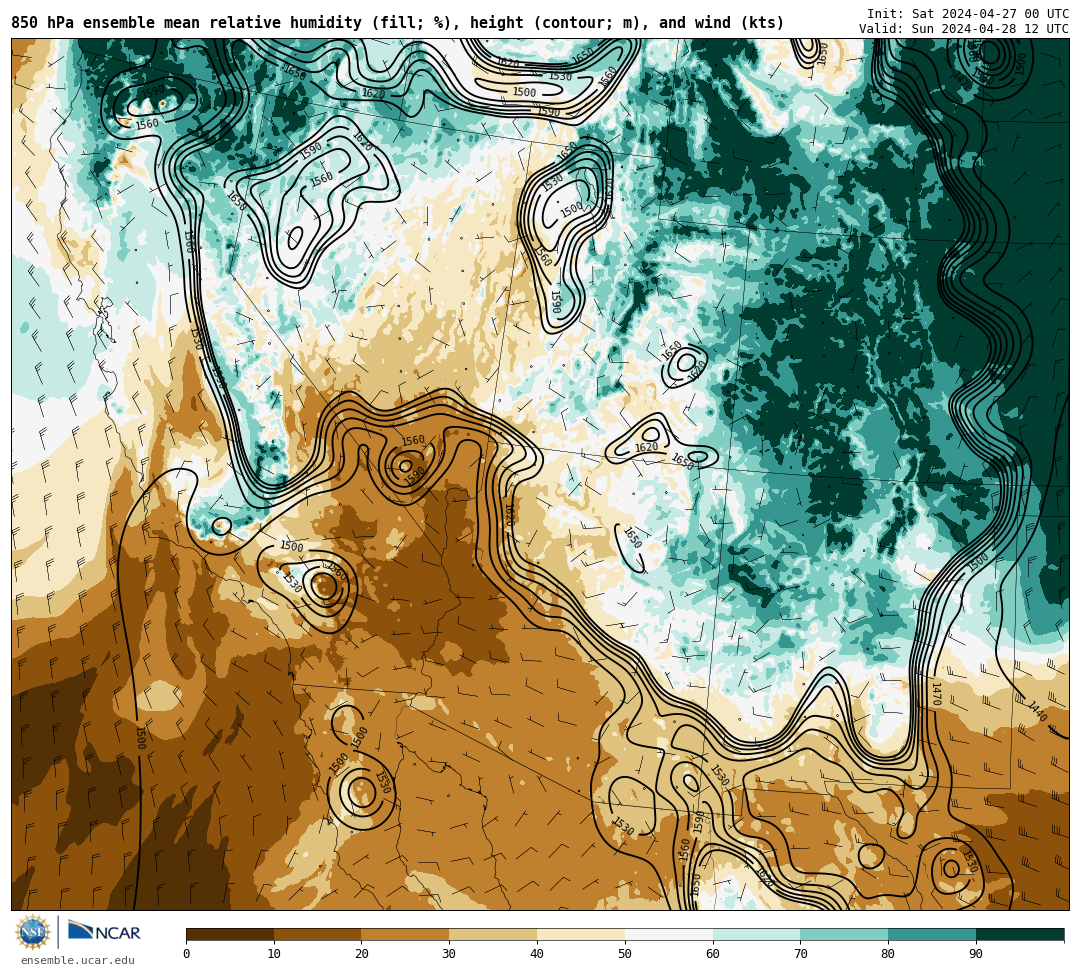Click the ensemble.ucar.edu text
This screenshot has width=1080, height=973.
[78, 960]
